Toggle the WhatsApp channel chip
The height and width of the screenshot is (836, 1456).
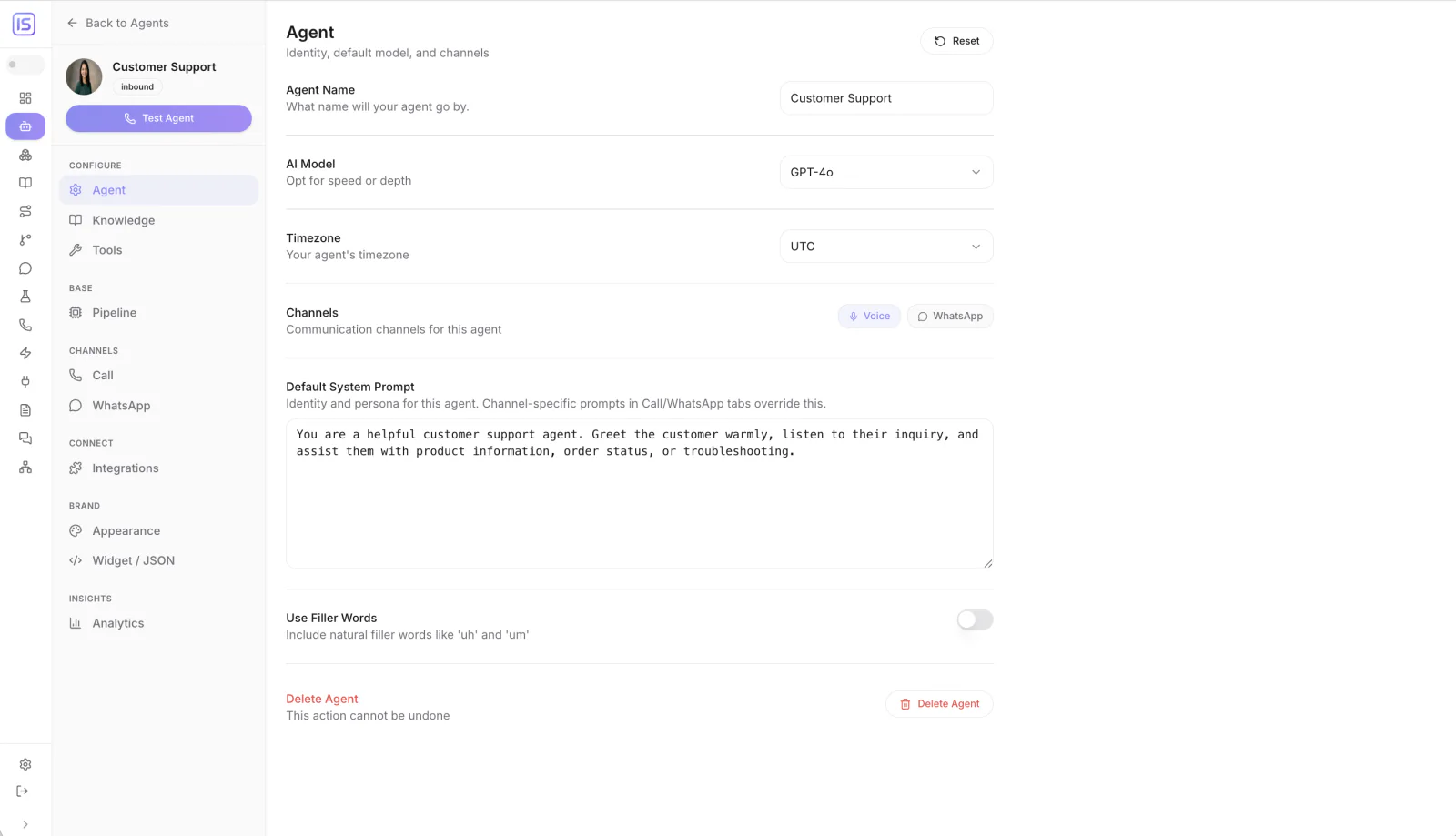[x=950, y=317]
